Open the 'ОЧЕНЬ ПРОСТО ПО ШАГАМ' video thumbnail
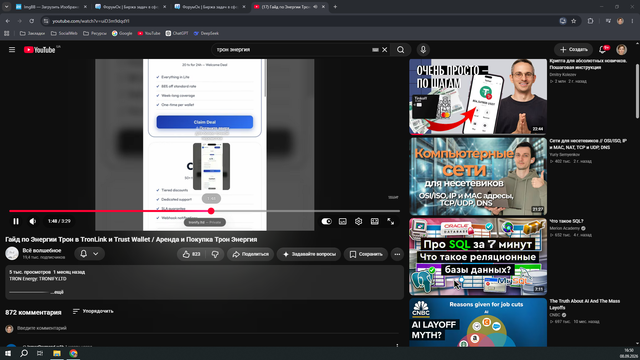The width and height of the screenshot is (640, 360). click(478, 97)
